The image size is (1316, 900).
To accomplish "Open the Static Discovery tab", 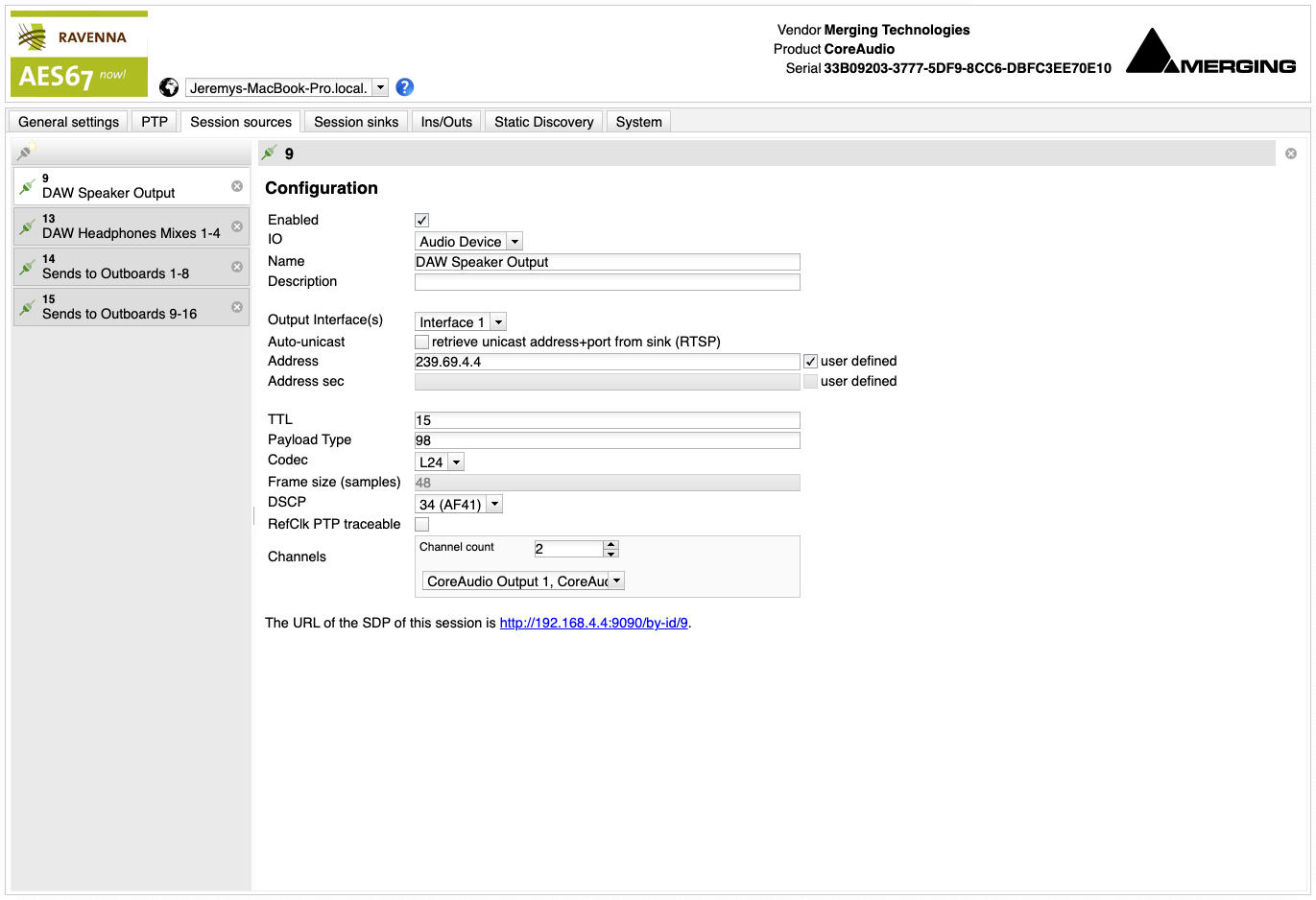I will pyautogui.click(x=543, y=122).
